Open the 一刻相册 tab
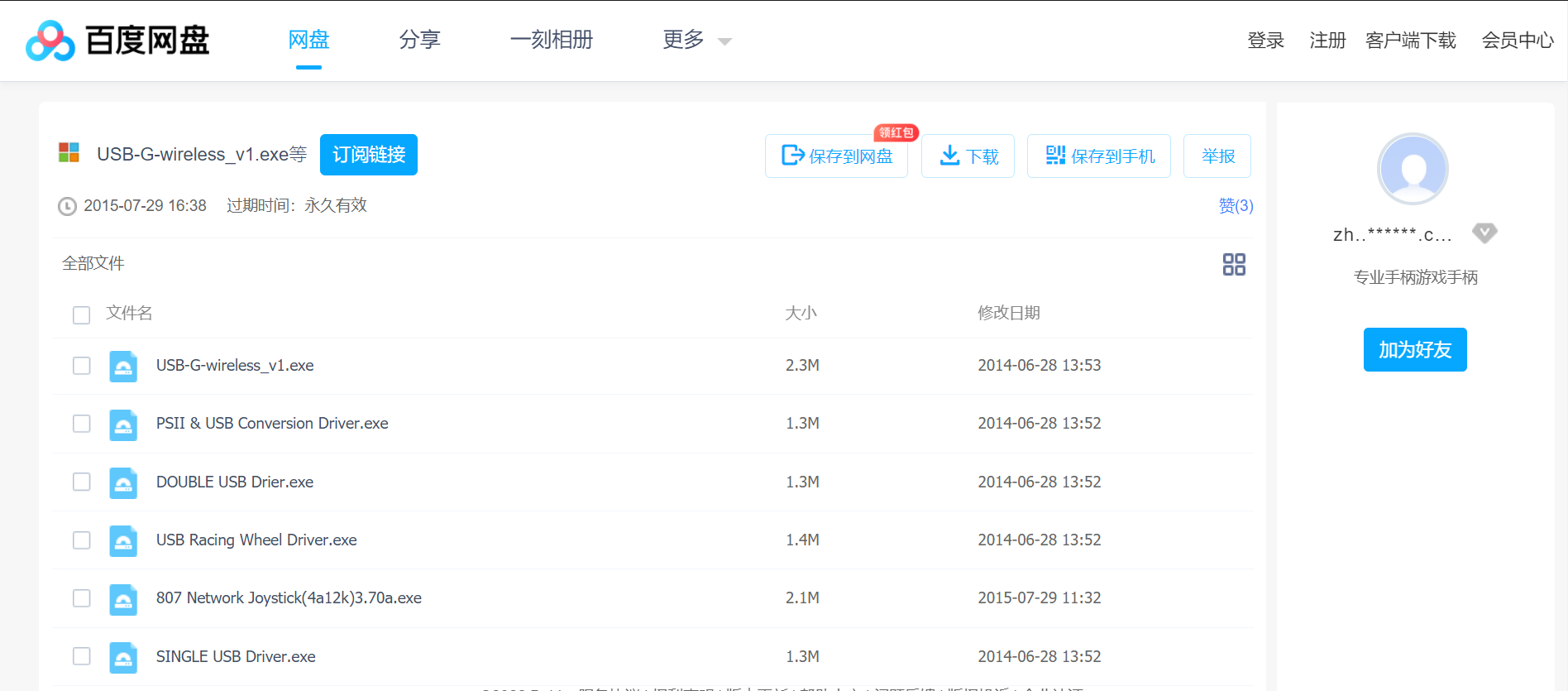This screenshot has width=1568, height=691. point(552,40)
